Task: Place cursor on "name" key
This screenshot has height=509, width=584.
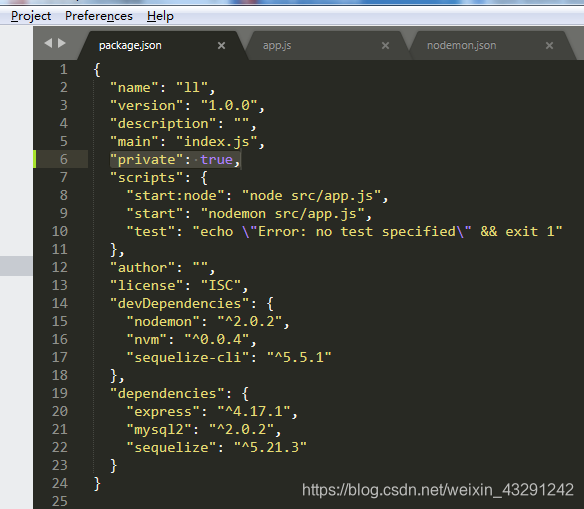Action: 134,88
